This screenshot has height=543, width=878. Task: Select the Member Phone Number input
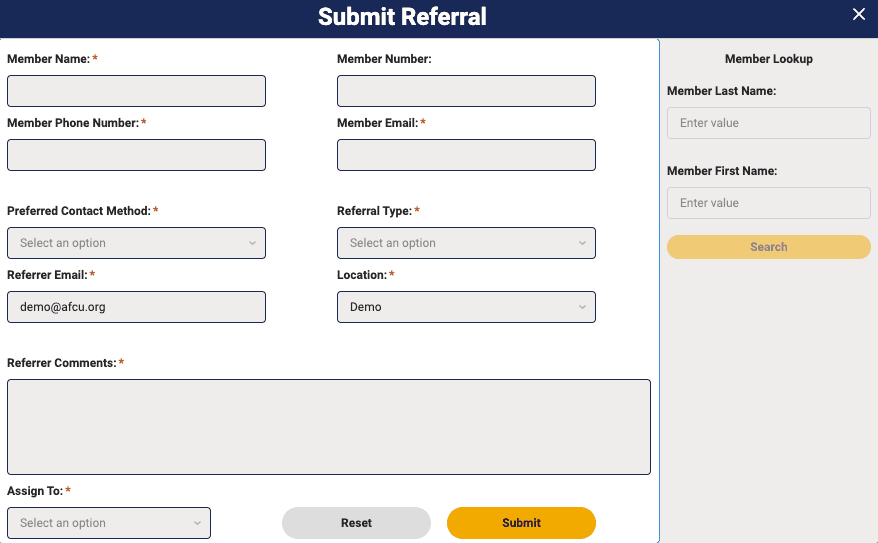[136, 155]
